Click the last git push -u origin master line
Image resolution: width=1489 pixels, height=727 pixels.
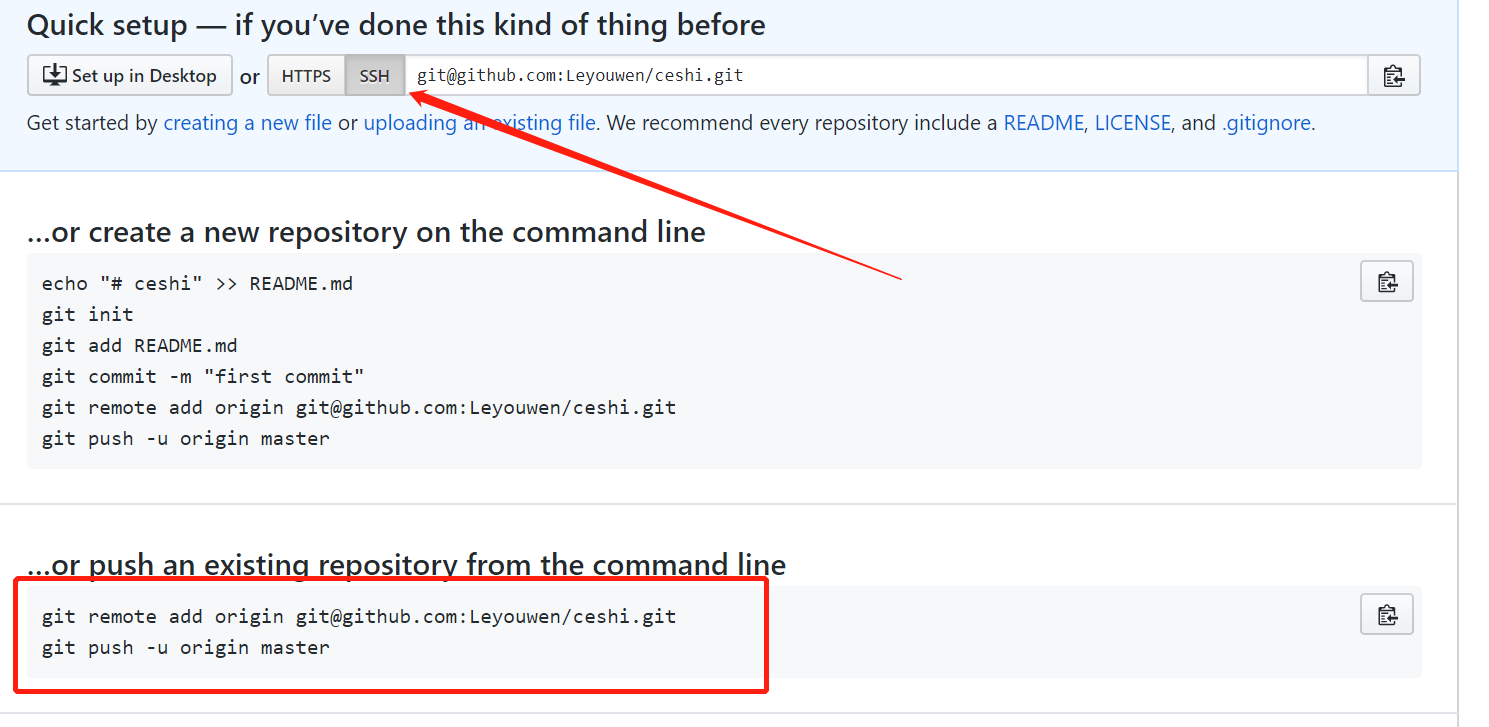[x=186, y=648]
